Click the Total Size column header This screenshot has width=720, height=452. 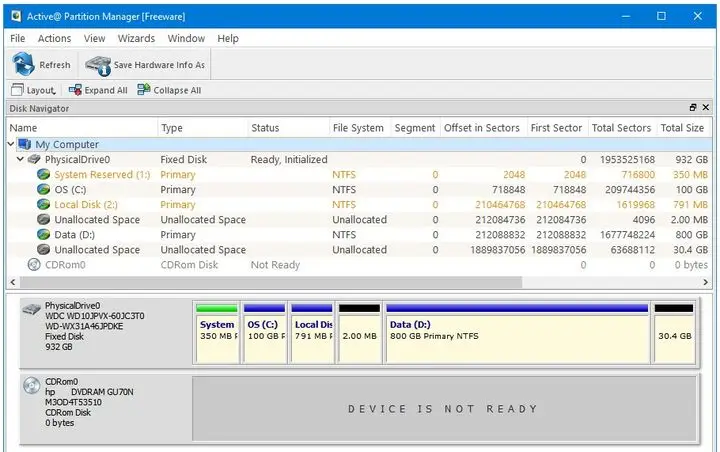(x=682, y=128)
